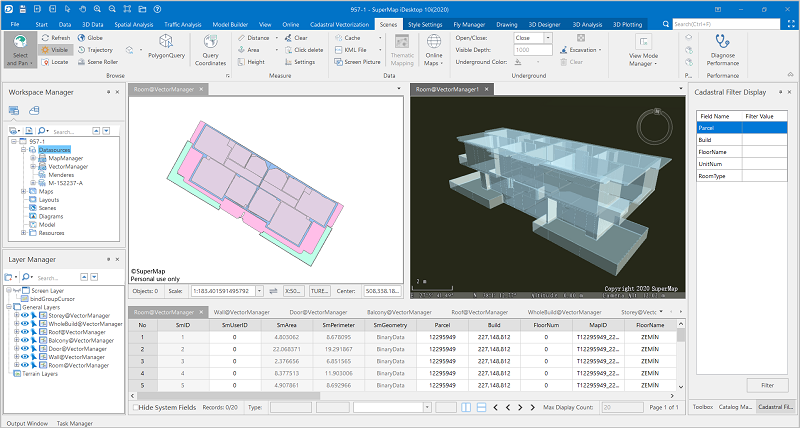The width and height of the screenshot is (800, 428).
Task: Toggle visibility of WholeBuild@VectorManager layer
Action: coord(24,324)
